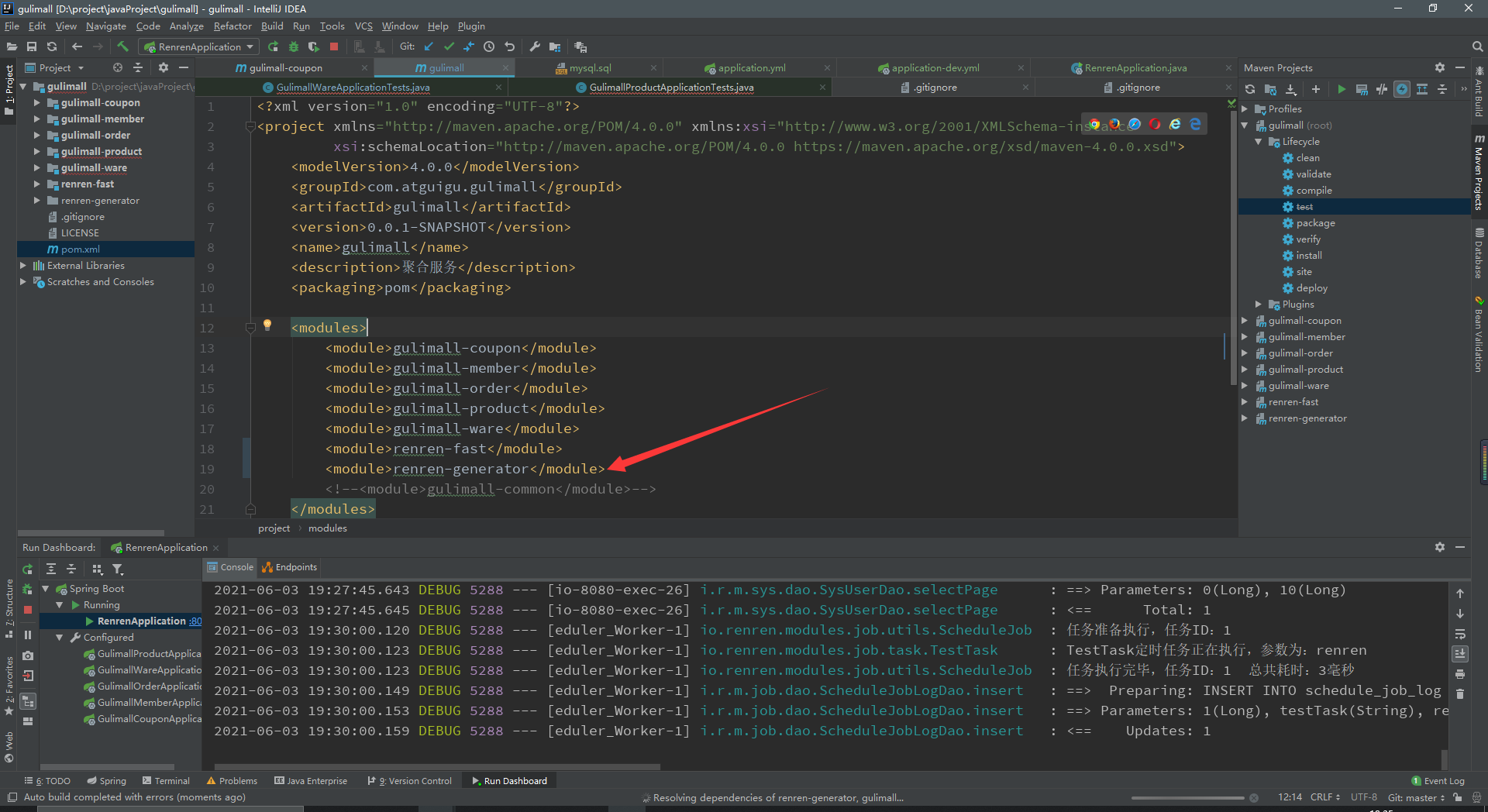Screen dimensions: 1488x812
Task: Click the green Debug bug icon in toolbar
Action: [294, 46]
